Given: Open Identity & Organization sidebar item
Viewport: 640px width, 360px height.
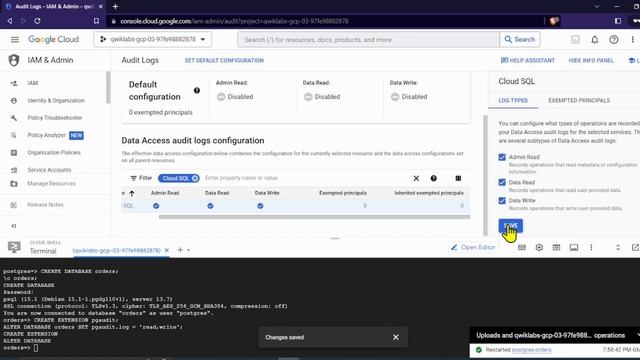Looking at the screenshot, I should pyautogui.click(x=55, y=100).
